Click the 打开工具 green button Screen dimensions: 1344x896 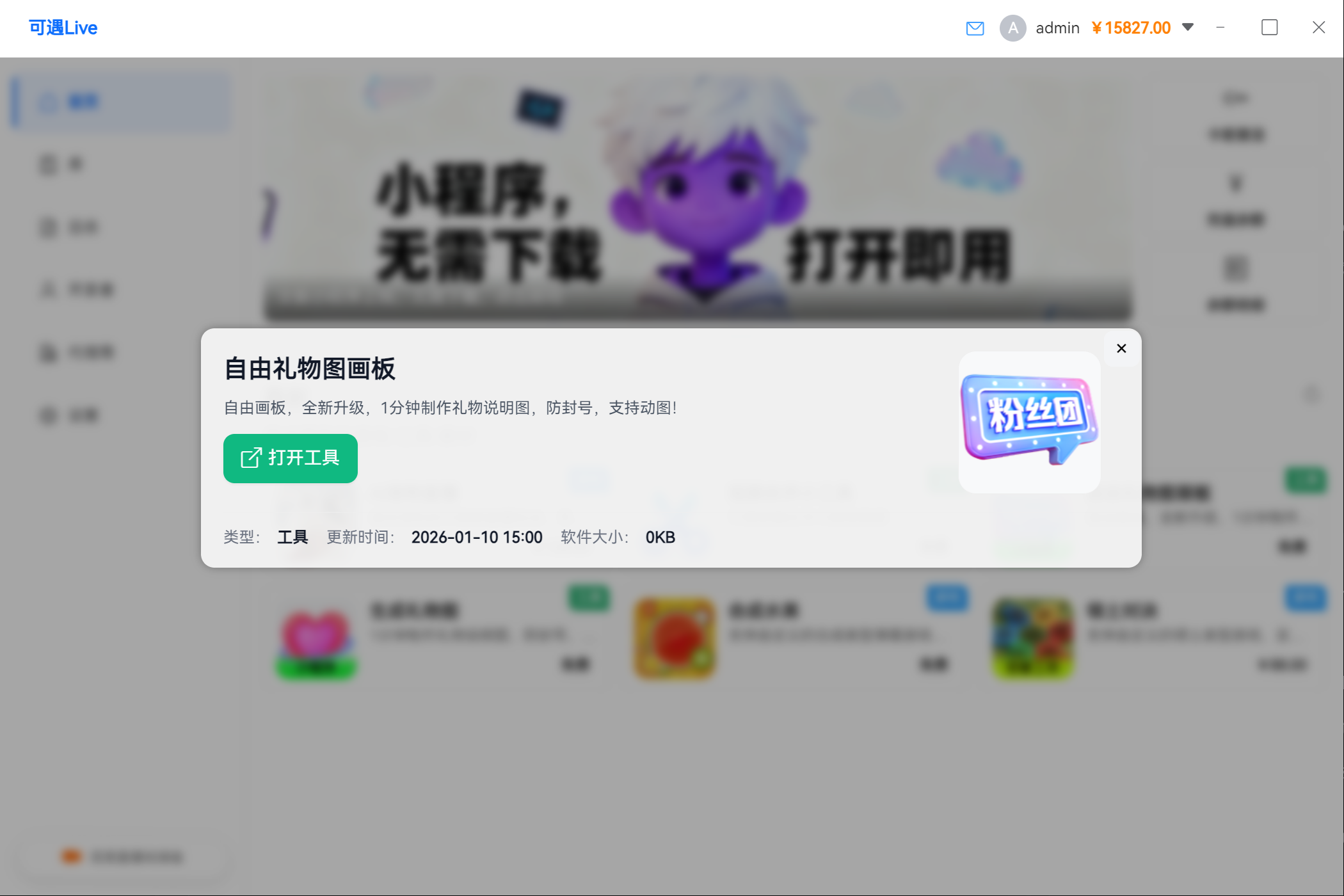tap(290, 458)
